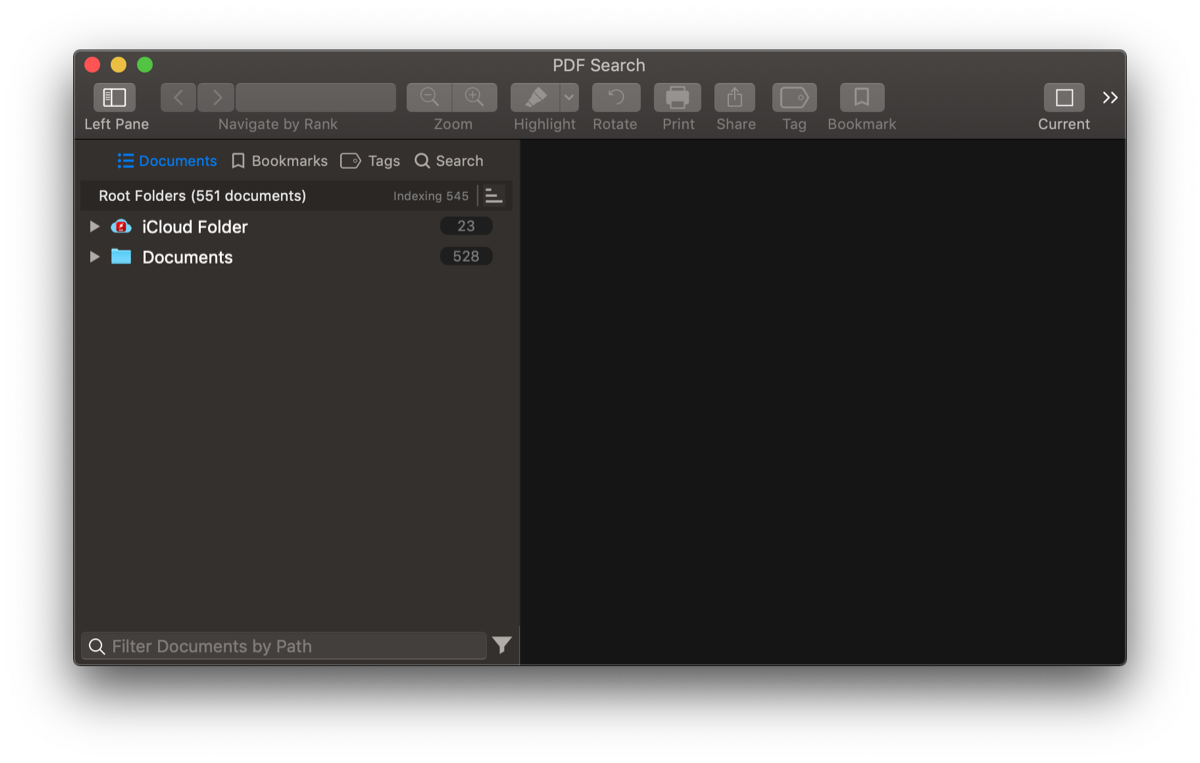Go forward with the right arrow button

click(216, 97)
